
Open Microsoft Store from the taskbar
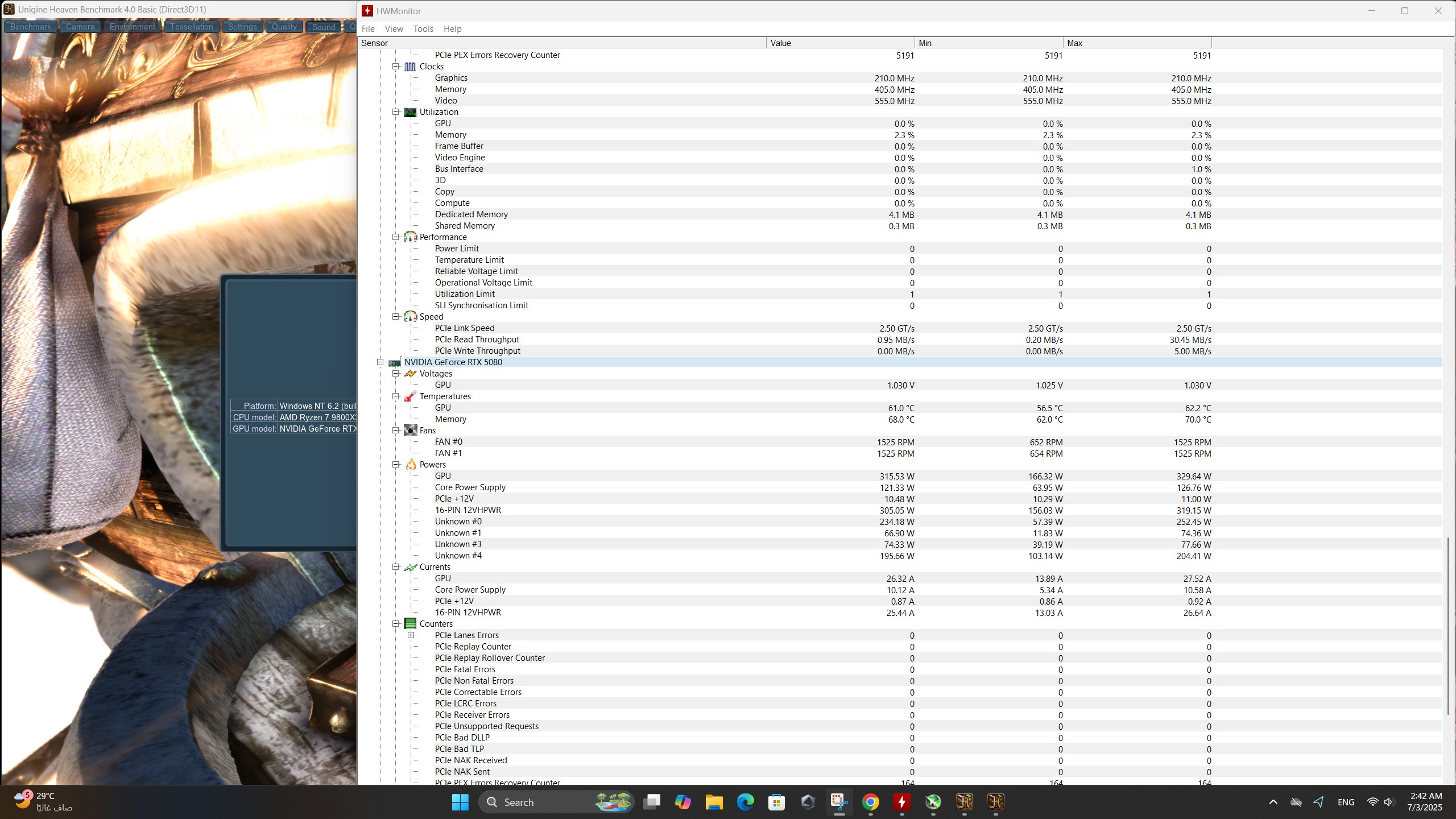pos(776,802)
